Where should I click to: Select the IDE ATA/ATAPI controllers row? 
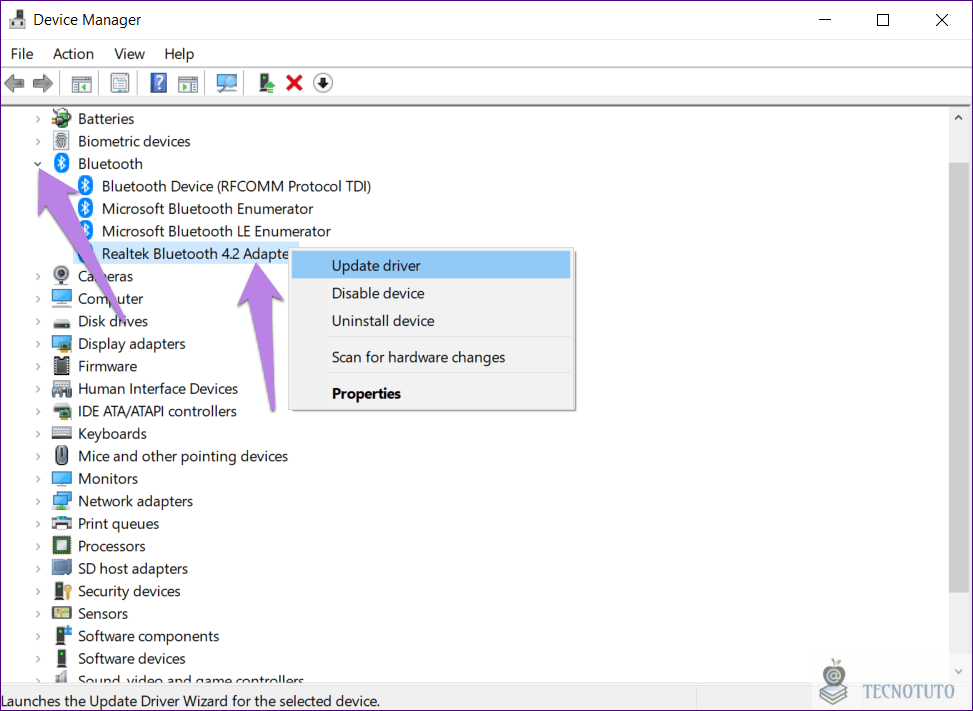pos(157,411)
